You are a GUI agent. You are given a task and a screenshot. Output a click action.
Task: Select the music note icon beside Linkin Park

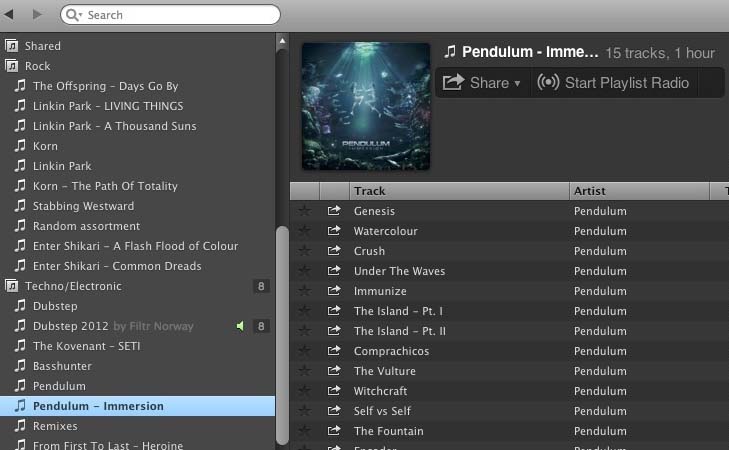click(20, 165)
